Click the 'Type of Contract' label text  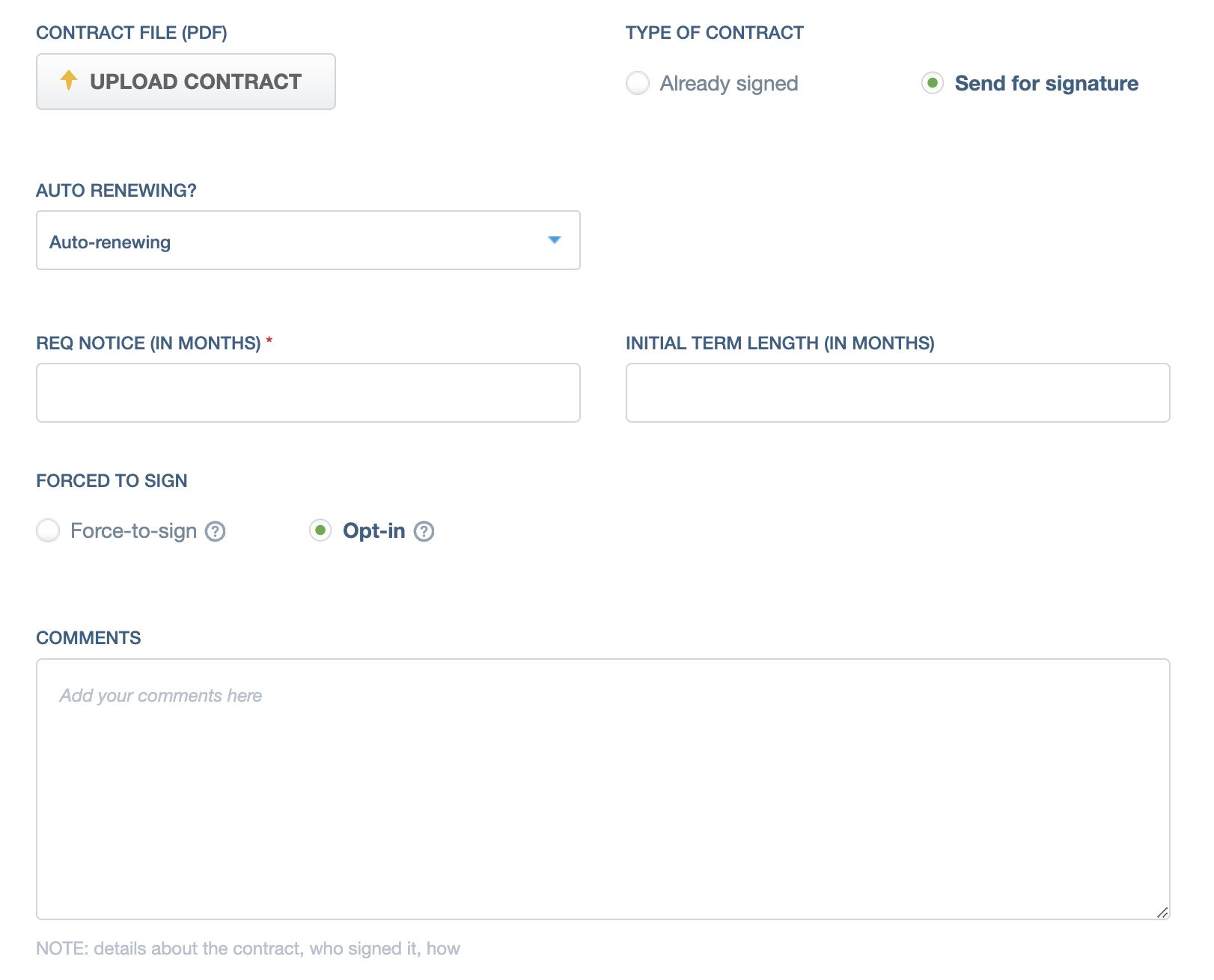click(x=715, y=33)
